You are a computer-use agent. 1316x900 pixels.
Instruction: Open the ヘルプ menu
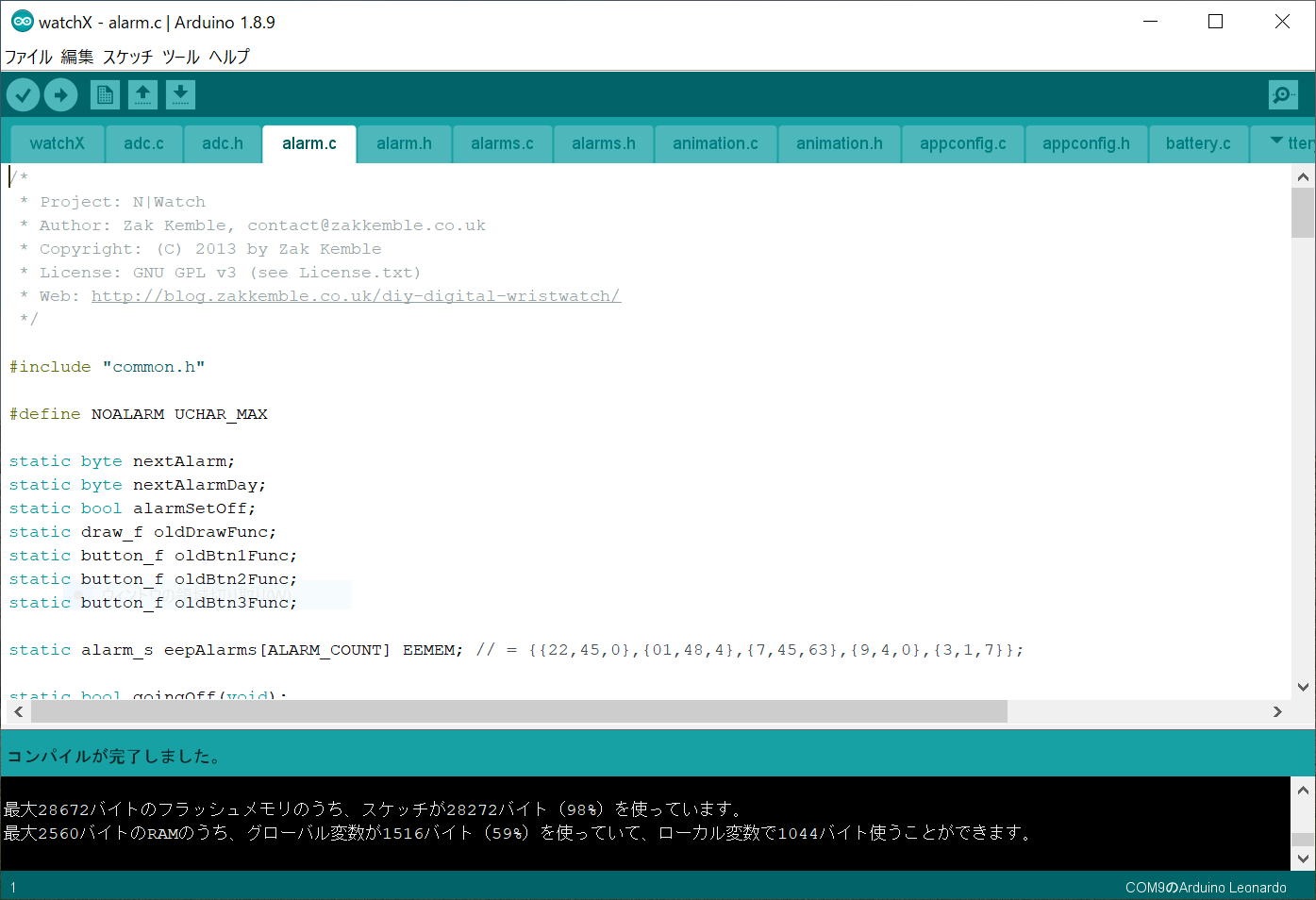(229, 57)
